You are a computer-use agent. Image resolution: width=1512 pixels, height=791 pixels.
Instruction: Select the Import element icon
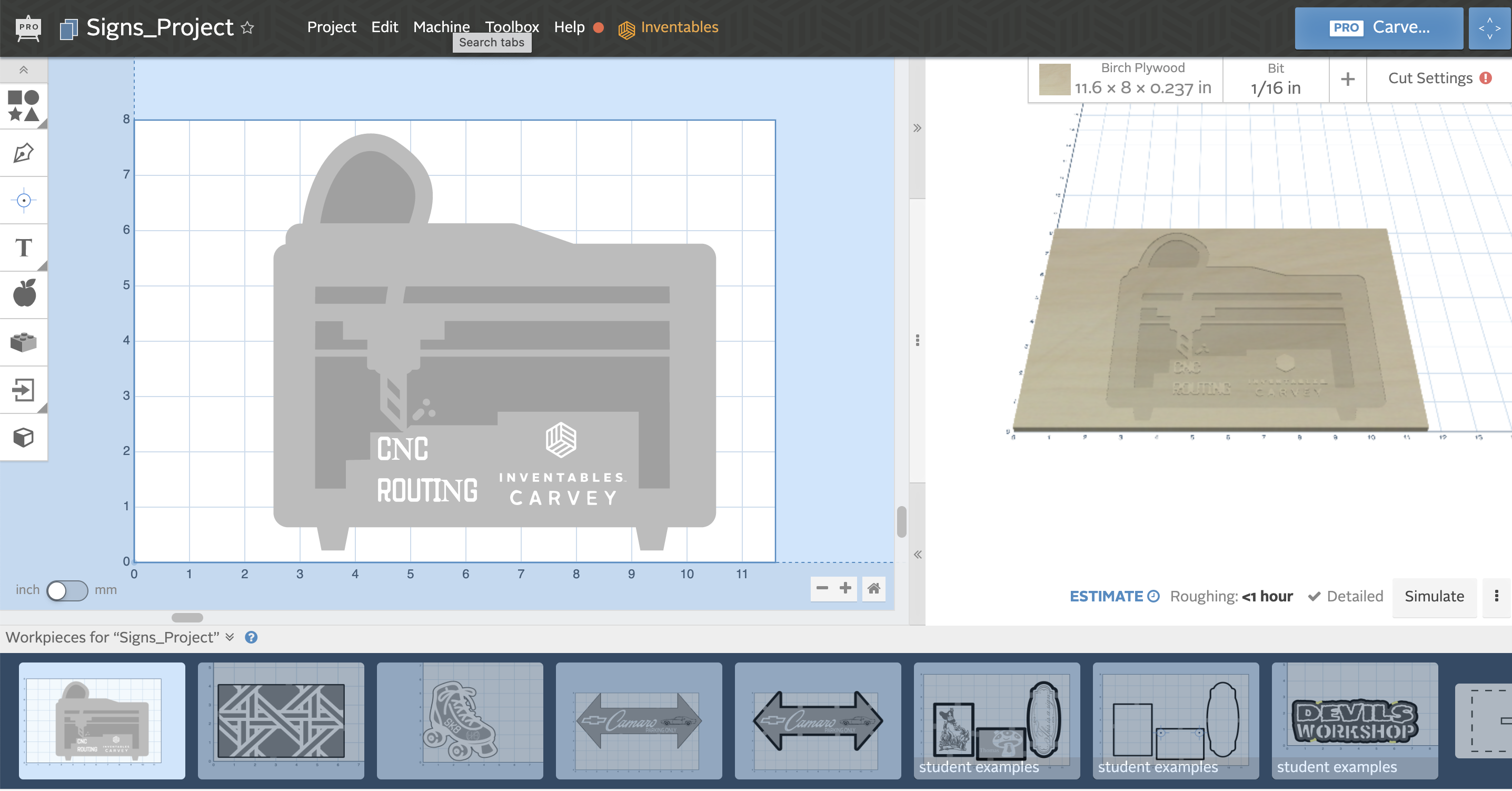(x=25, y=390)
